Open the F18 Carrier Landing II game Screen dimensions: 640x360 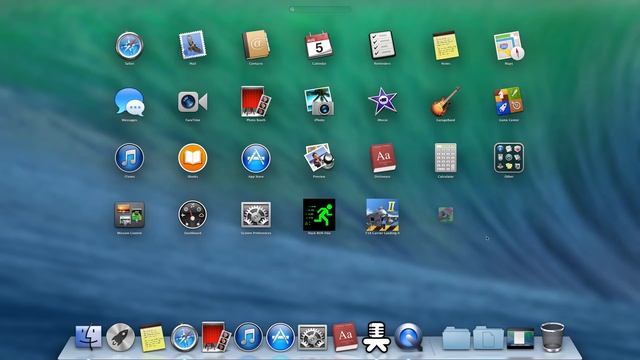click(382, 215)
